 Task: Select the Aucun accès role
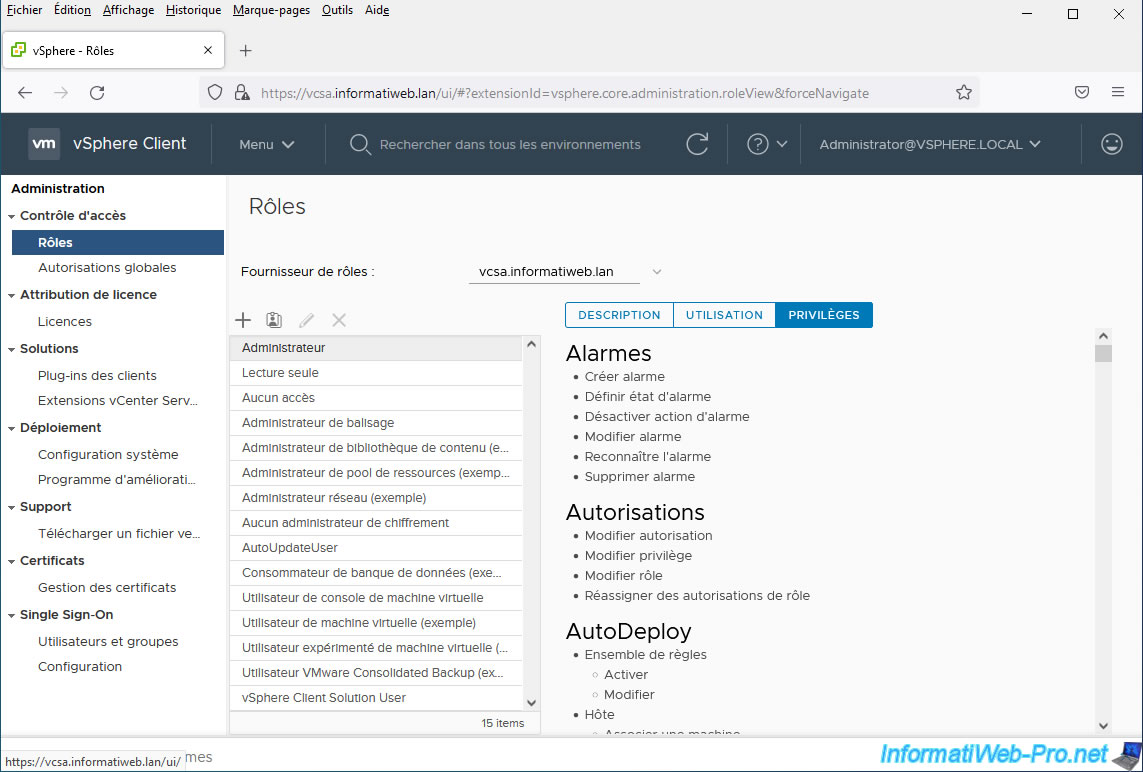(376, 398)
